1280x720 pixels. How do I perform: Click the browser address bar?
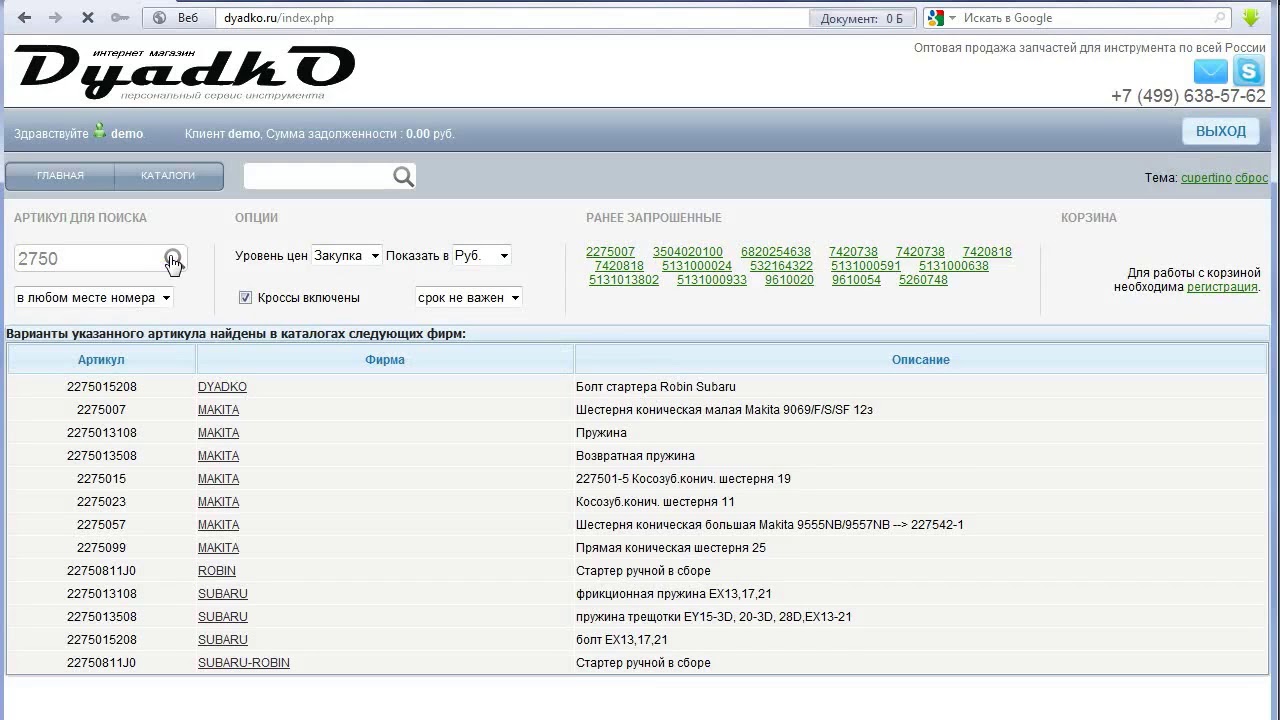[510, 18]
